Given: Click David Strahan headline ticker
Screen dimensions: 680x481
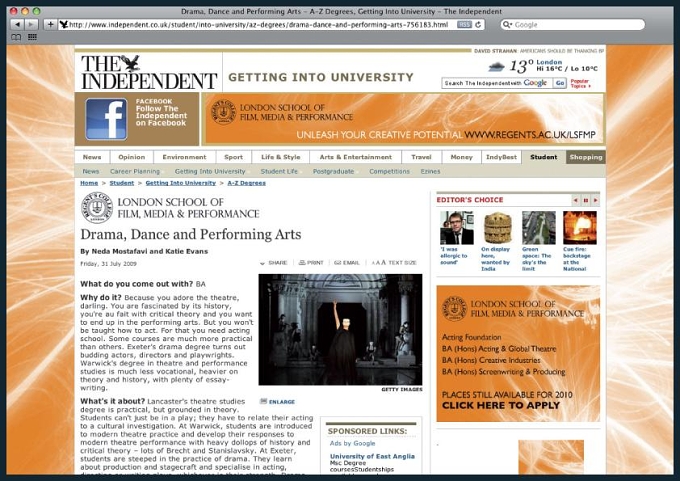Looking at the screenshot, I should (539, 51).
